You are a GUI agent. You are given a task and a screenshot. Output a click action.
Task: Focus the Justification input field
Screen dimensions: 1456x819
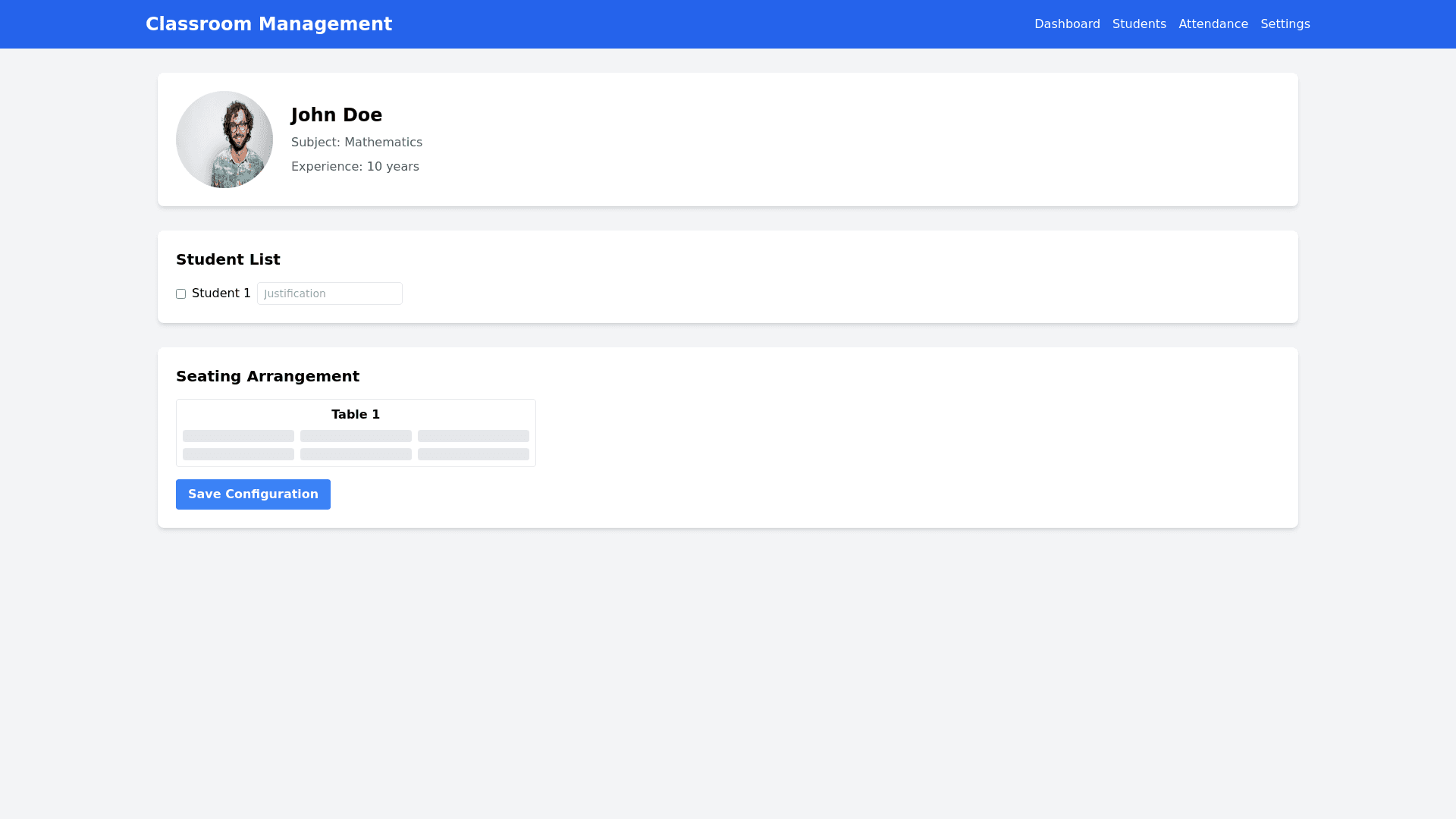tap(329, 293)
